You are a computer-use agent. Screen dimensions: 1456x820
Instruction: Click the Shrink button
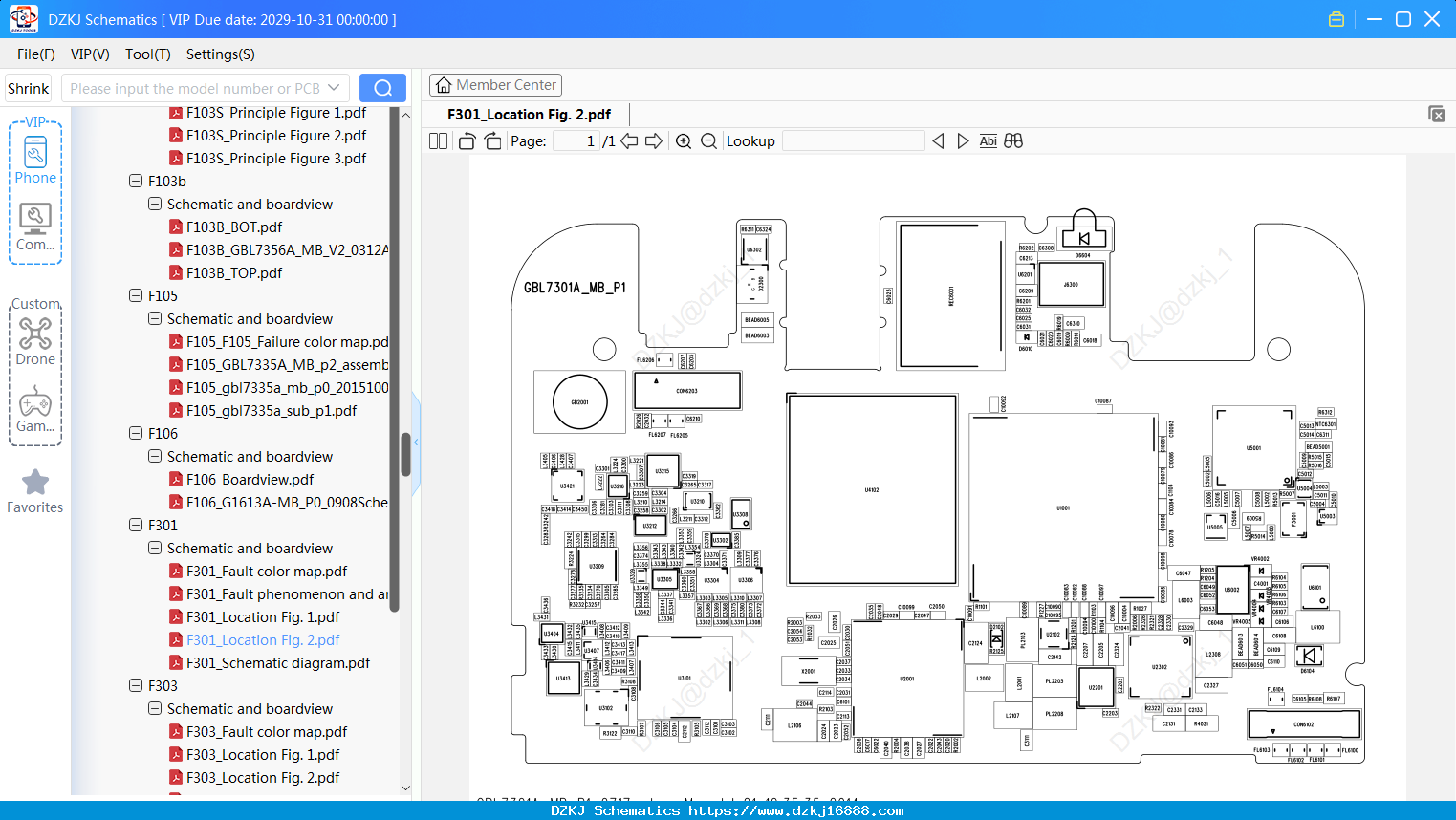pyautogui.click(x=28, y=88)
